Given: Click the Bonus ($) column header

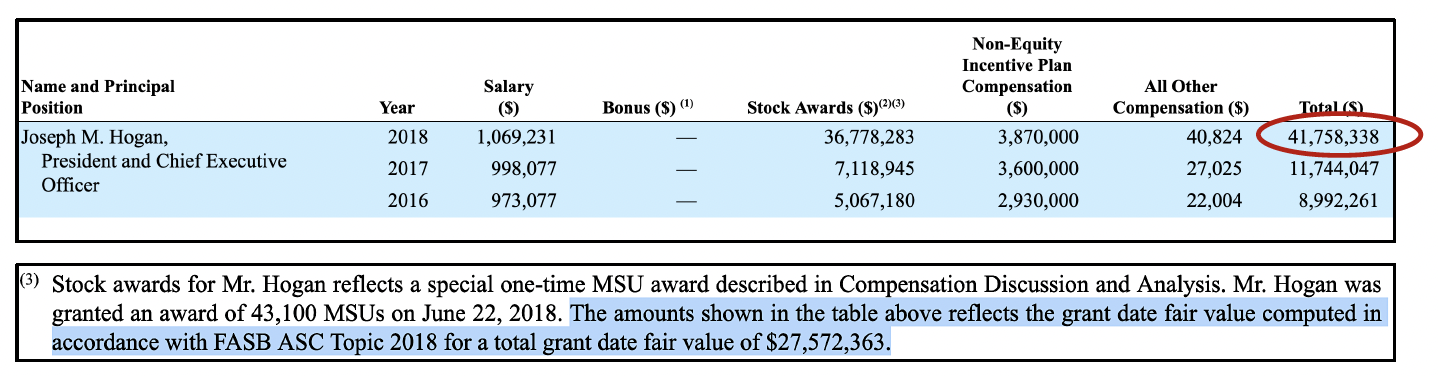Looking at the screenshot, I should (648, 107).
